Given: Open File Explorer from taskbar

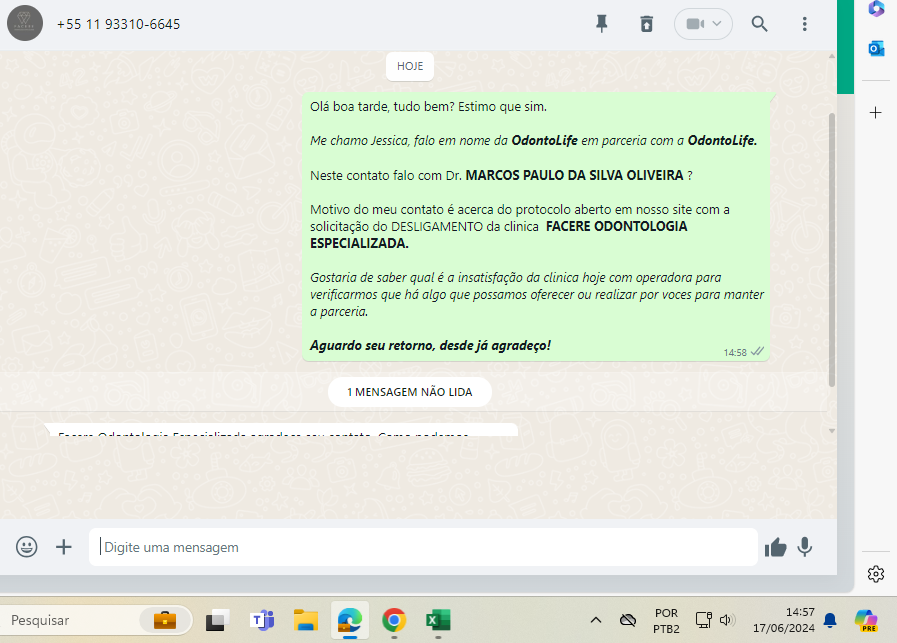Looking at the screenshot, I should [x=306, y=620].
